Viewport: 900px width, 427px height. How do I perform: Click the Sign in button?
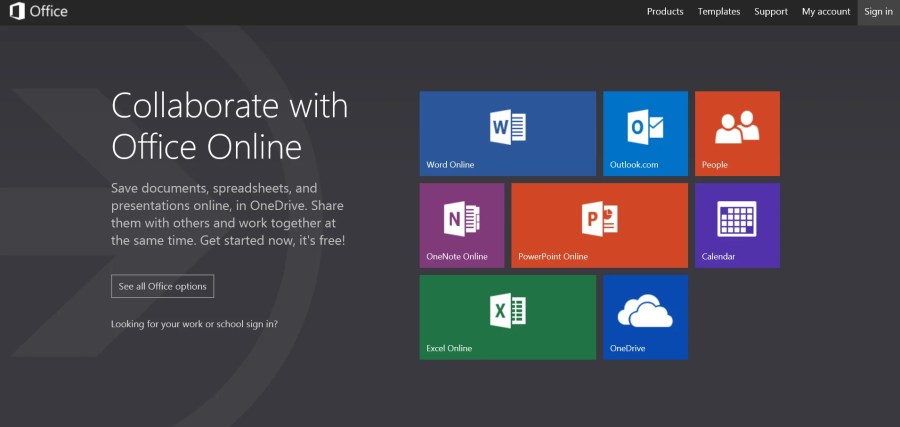(878, 12)
